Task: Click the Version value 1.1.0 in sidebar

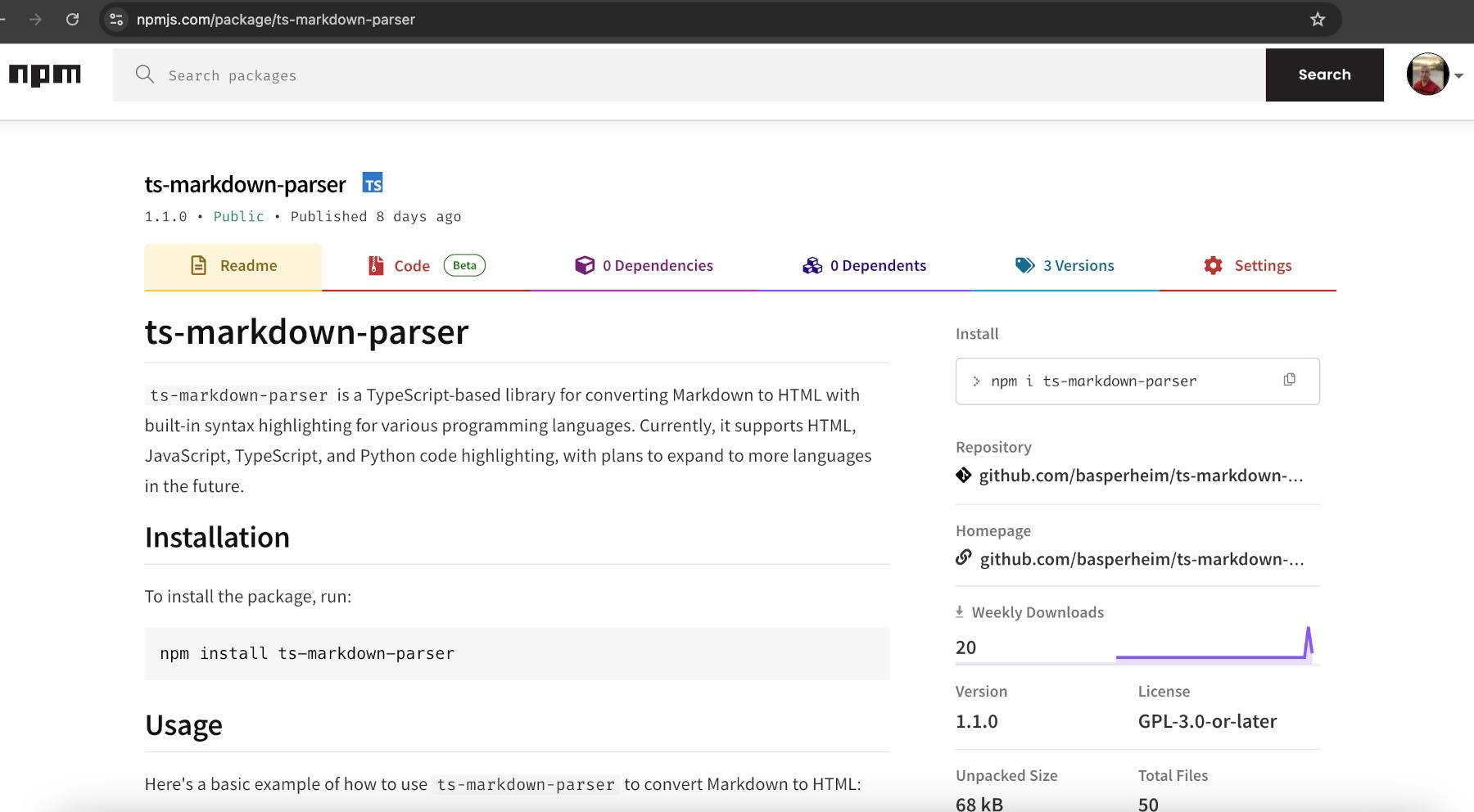Action: 977,721
